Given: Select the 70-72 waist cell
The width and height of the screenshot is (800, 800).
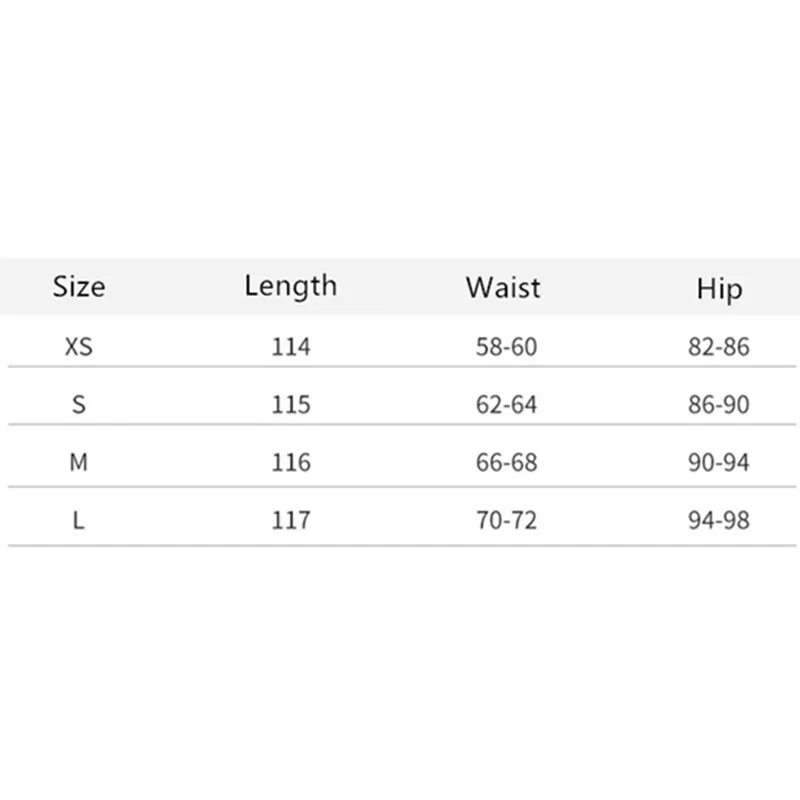Looking at the screenshot, I should [x=507, y=521].
